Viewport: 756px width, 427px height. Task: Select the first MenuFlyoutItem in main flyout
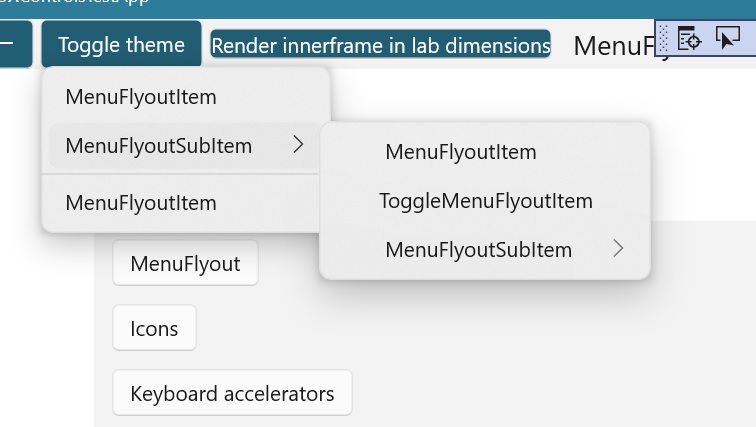[141, 97]
